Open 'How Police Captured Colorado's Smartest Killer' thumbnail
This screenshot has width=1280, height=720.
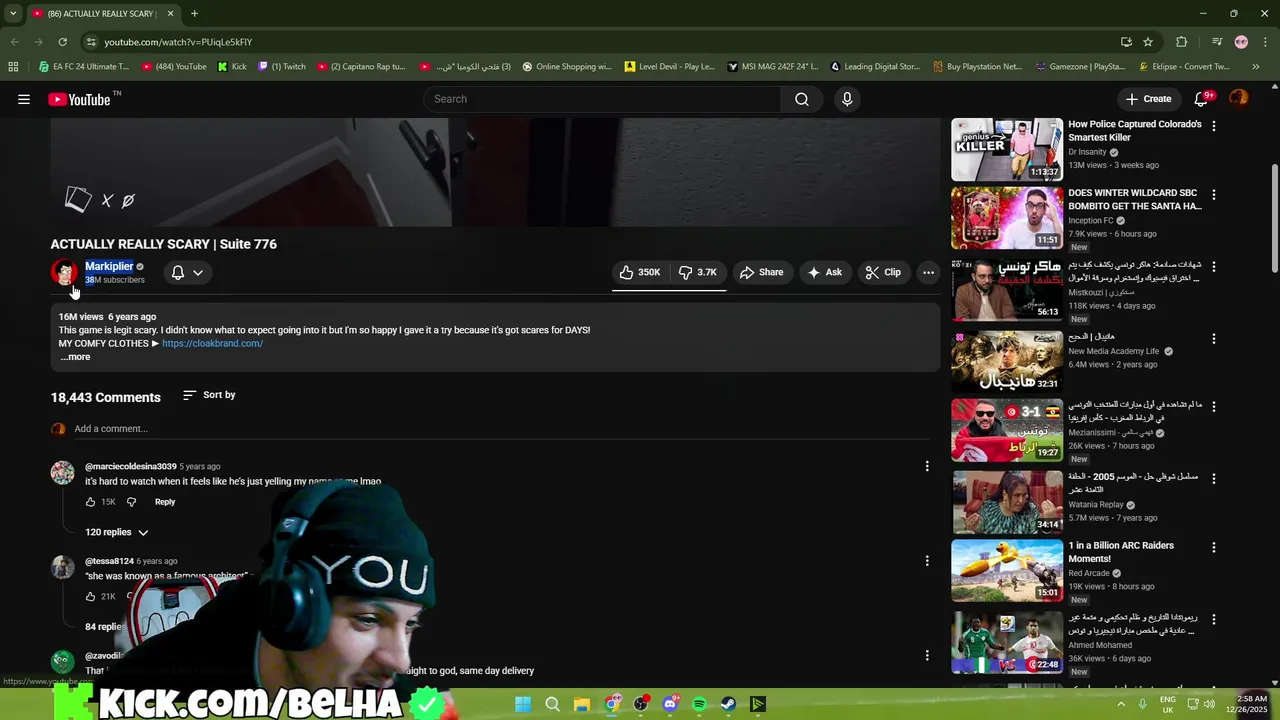coord(1007,149)
